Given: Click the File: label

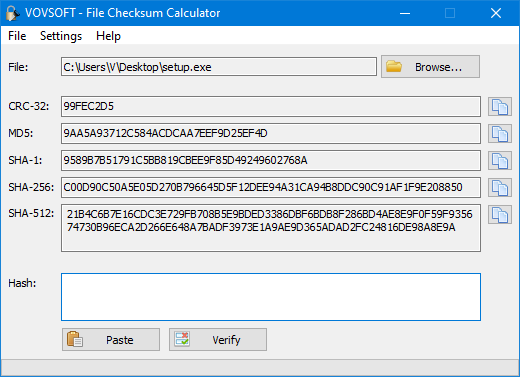Looking at the screenshot, I should [18, 67].
